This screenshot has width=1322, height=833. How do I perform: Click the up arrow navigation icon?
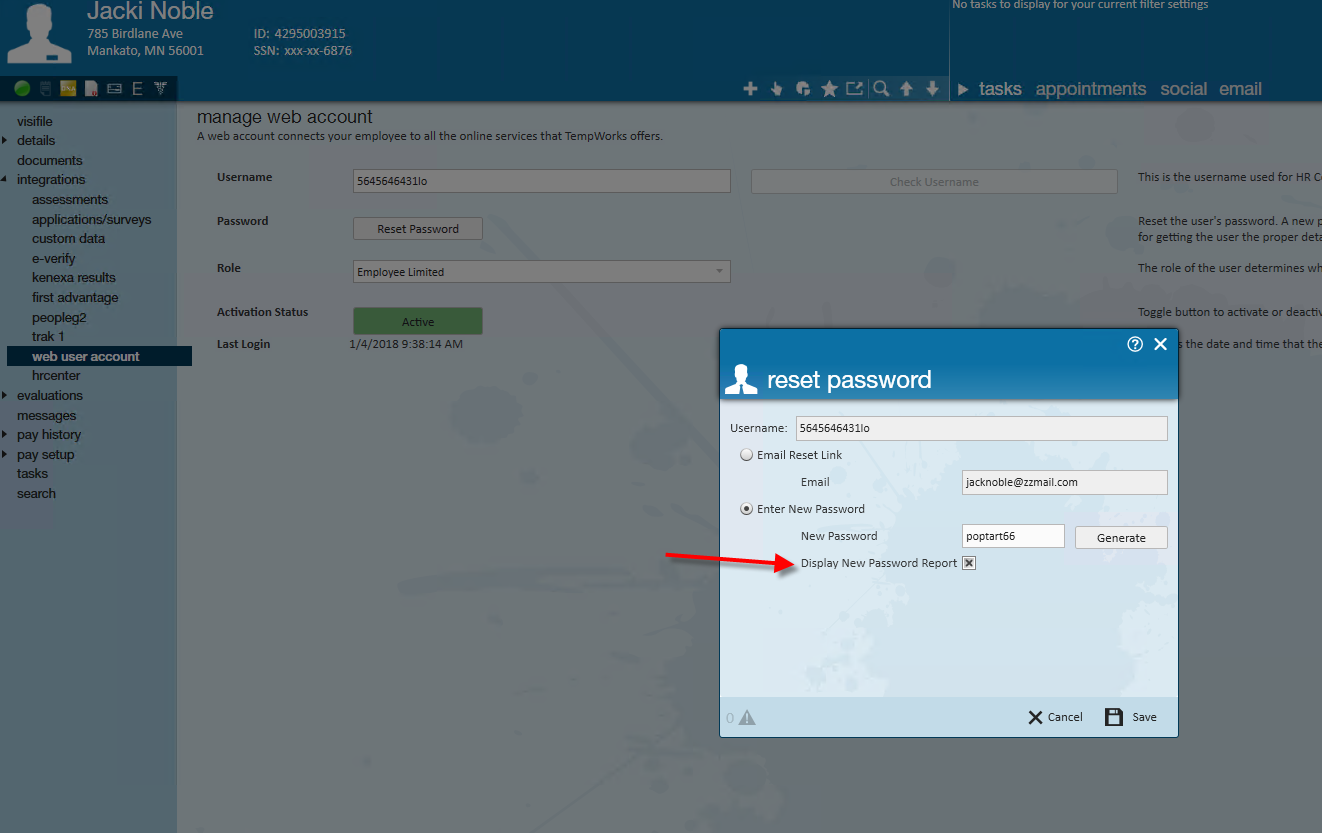(906, 89)
